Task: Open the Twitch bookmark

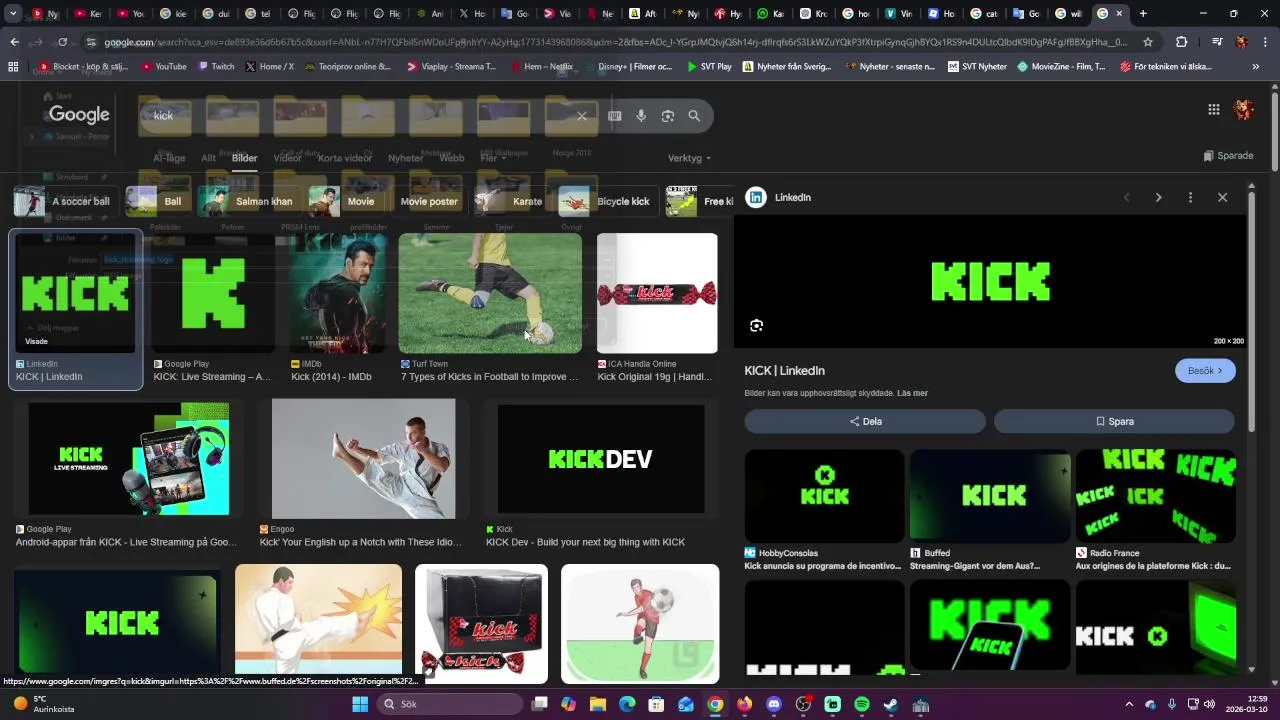Action: click(215, 67)
